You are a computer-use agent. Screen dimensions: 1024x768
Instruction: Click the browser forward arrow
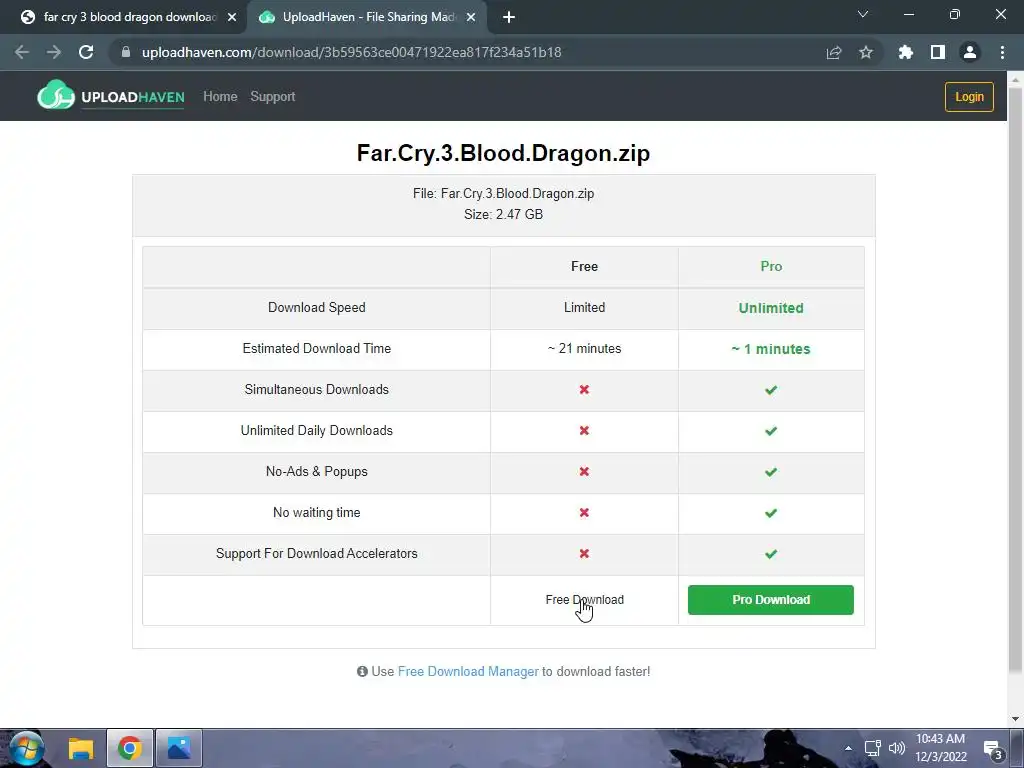[x=54, y=52]
